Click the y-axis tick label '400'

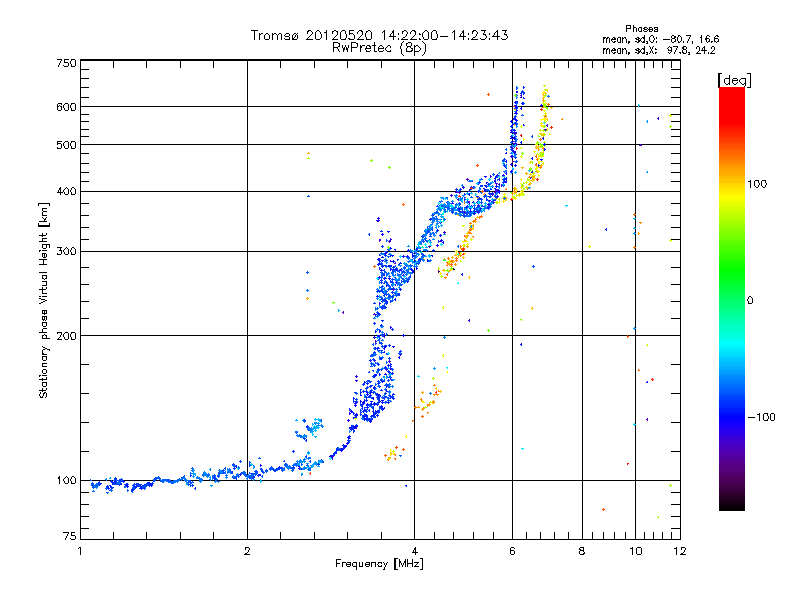[66, 192]
